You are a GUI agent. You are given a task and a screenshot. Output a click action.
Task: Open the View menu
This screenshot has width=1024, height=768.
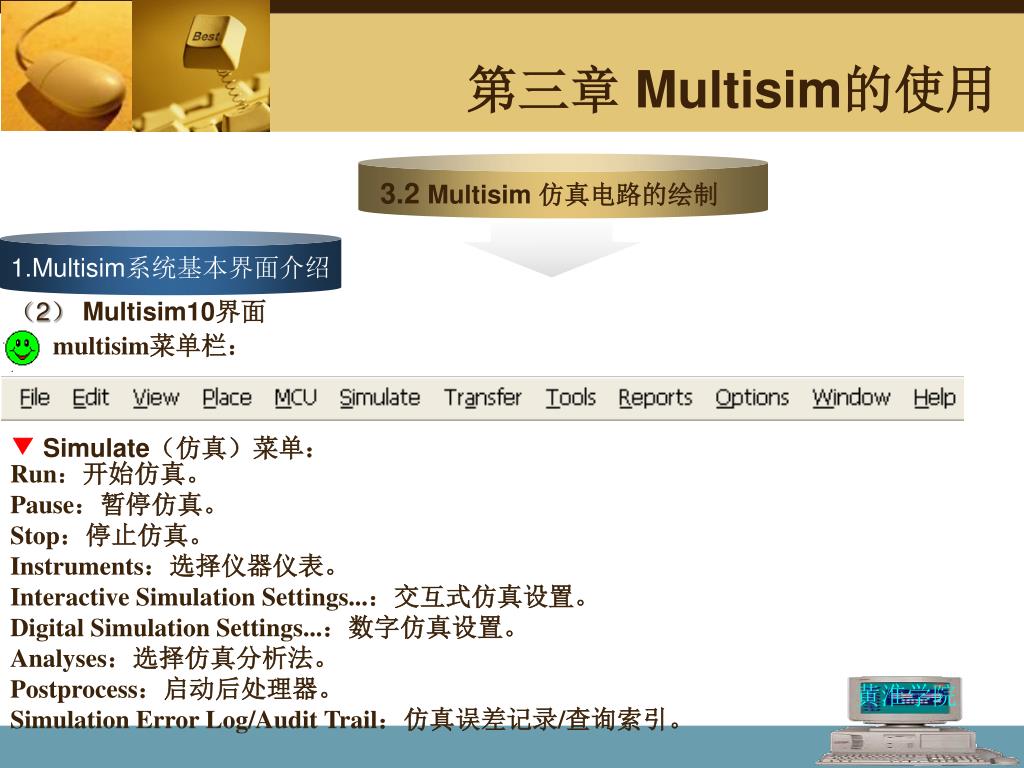(155, 397)
